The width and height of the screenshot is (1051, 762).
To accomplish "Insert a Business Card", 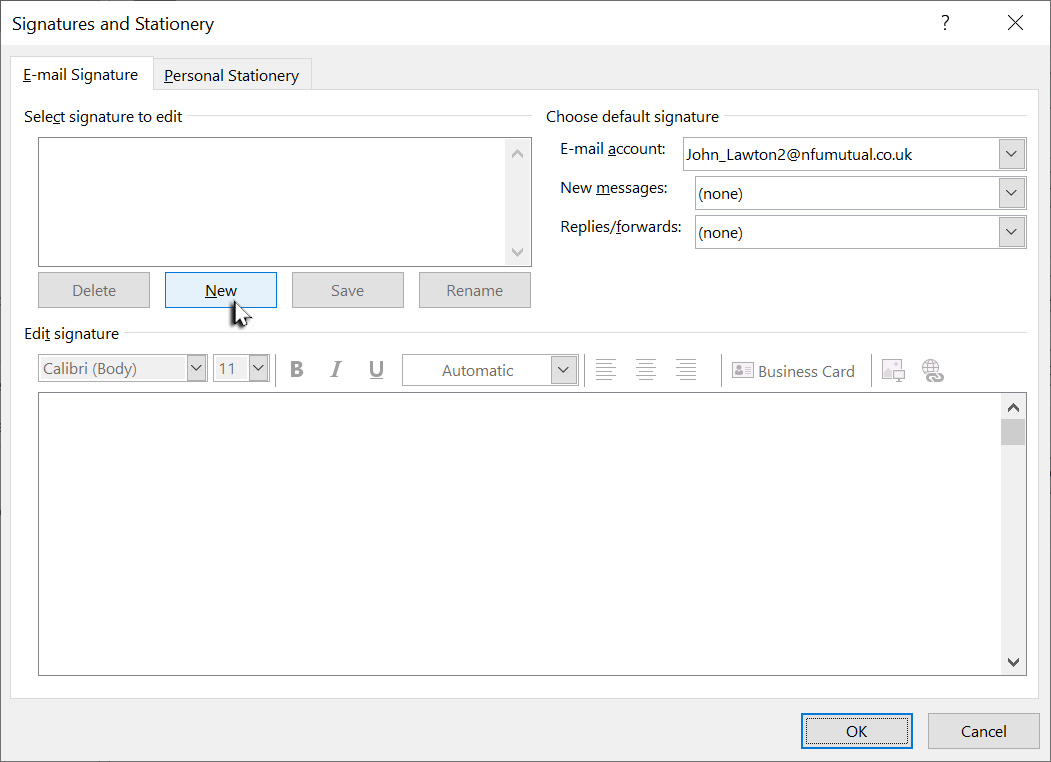I will [794, 370].
